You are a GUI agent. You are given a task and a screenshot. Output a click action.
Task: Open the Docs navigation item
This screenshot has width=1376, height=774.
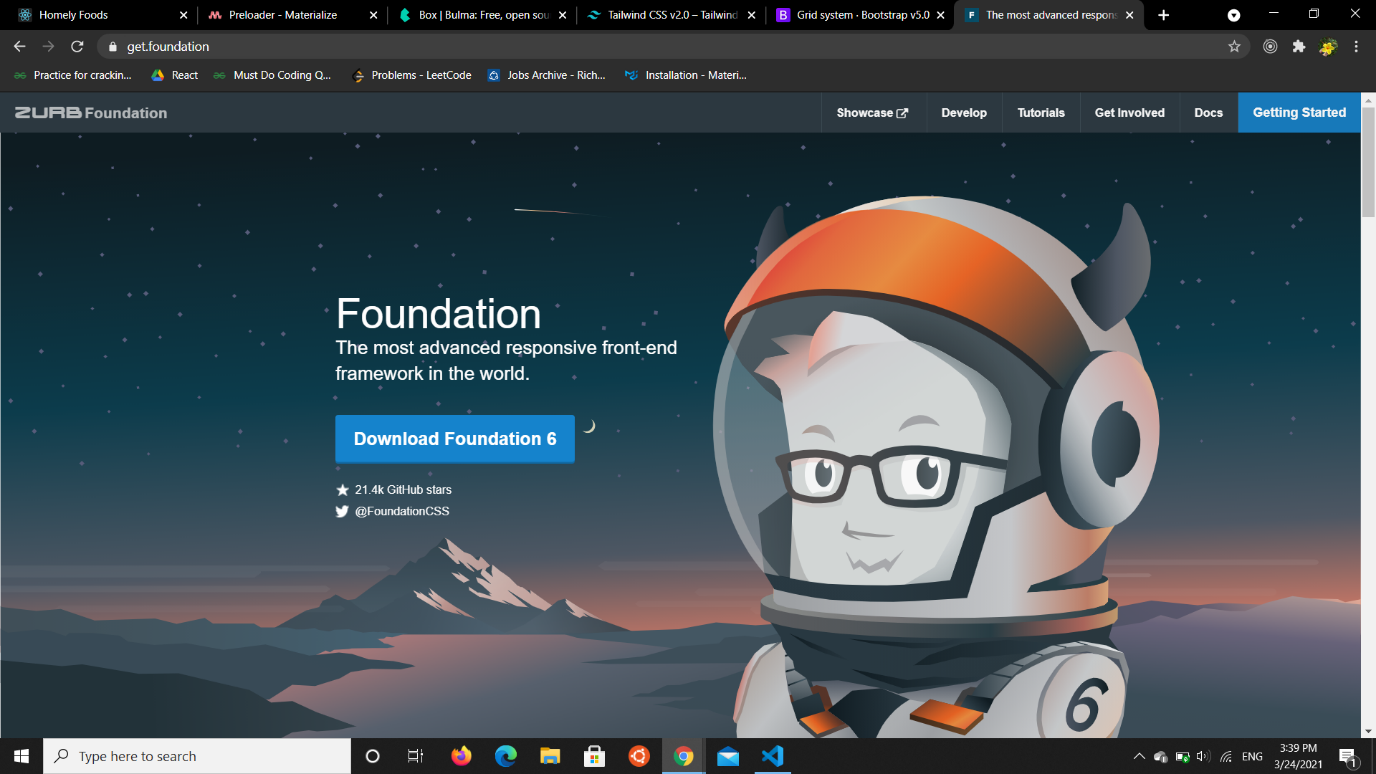[x=1208, y=113]
